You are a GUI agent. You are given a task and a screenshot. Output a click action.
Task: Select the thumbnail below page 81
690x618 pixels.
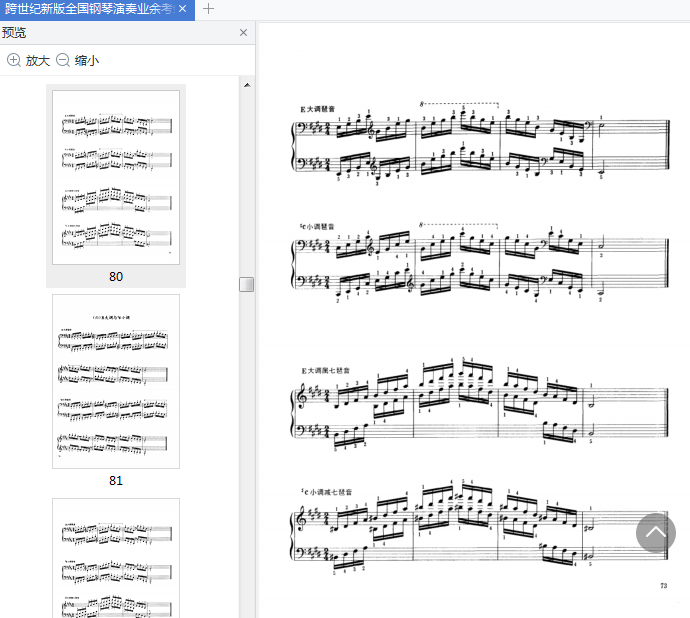116,558
